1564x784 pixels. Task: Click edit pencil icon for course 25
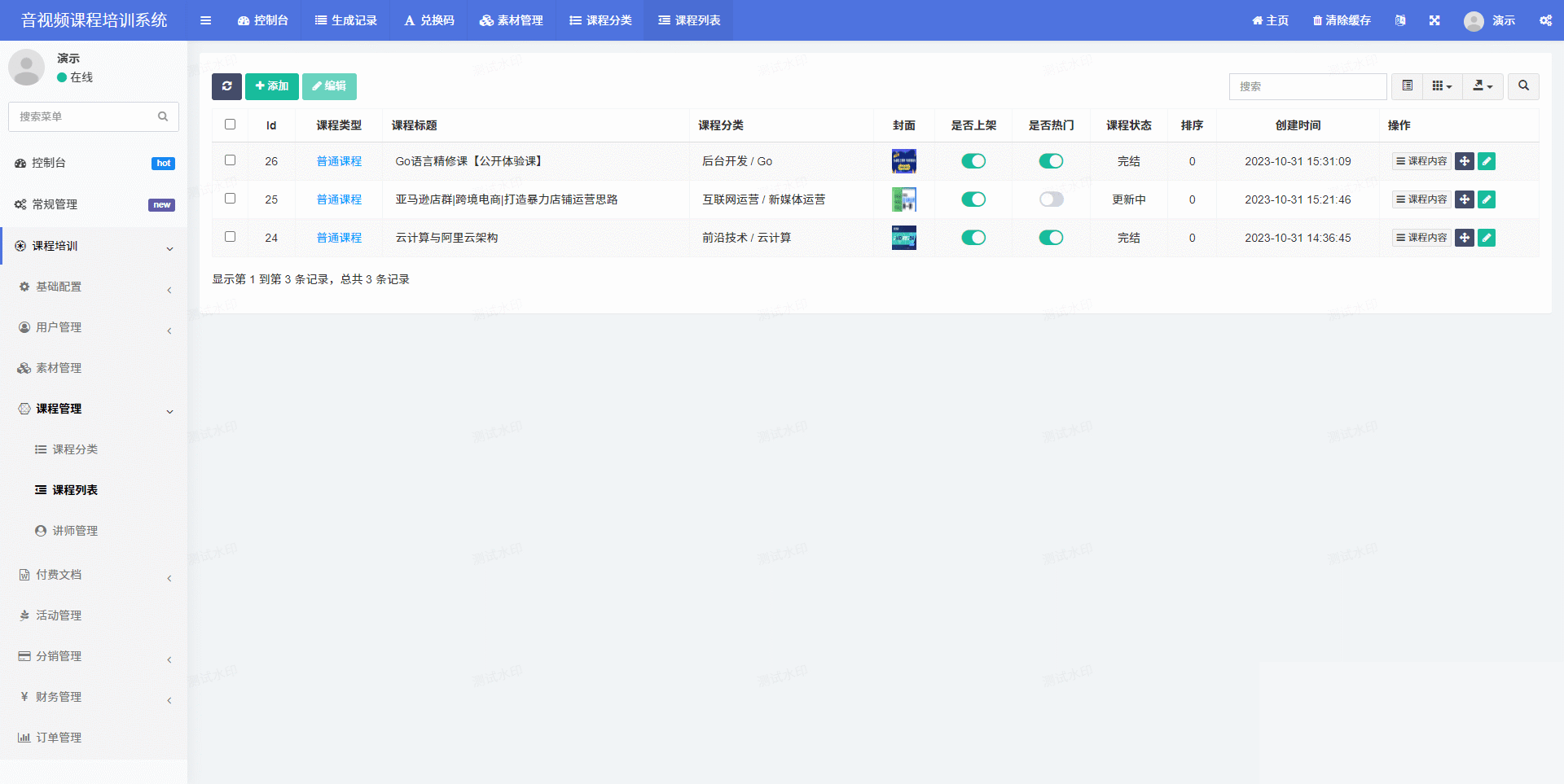point(1487,199)
